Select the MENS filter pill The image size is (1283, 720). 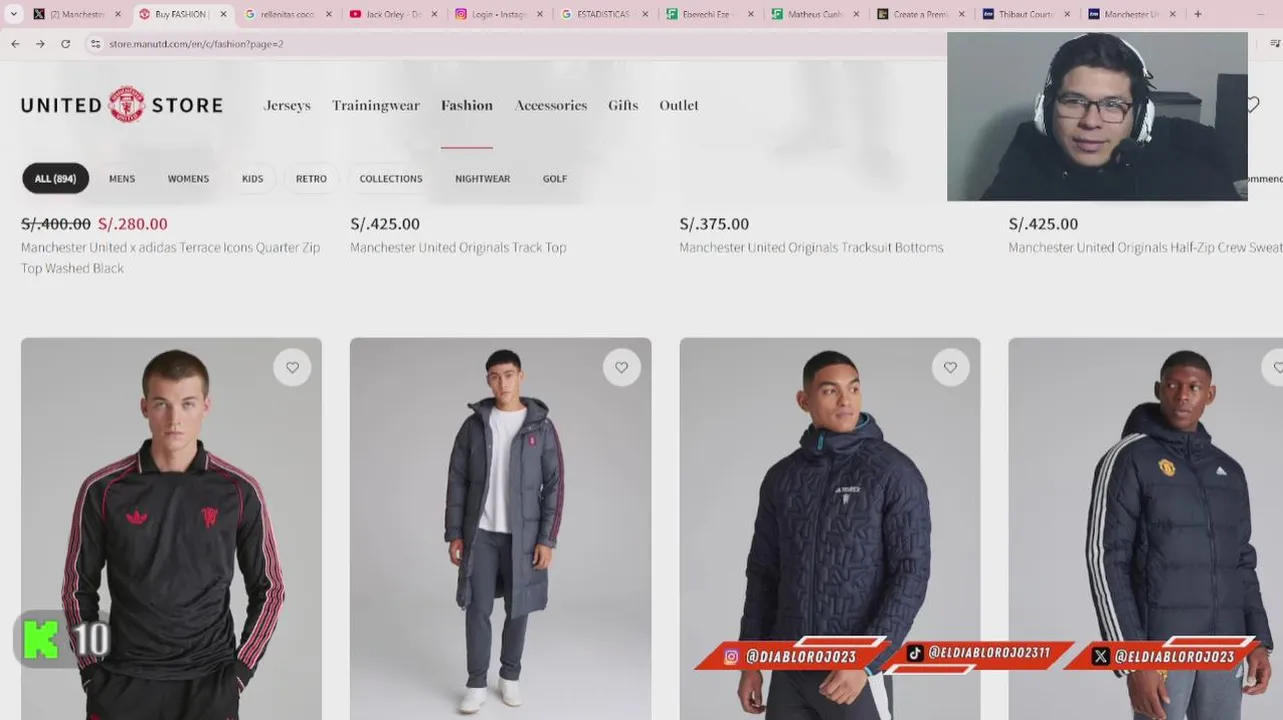tap(122, 179)
